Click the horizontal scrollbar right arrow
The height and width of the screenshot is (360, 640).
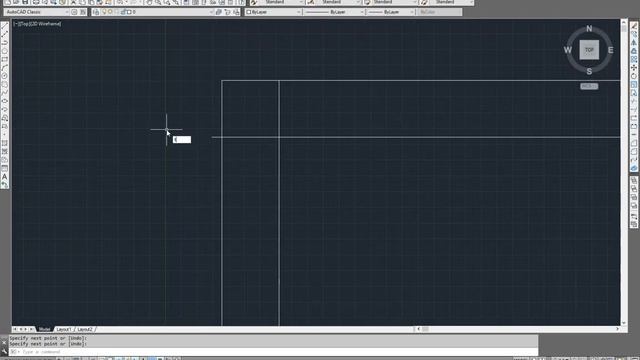[617, 329]
